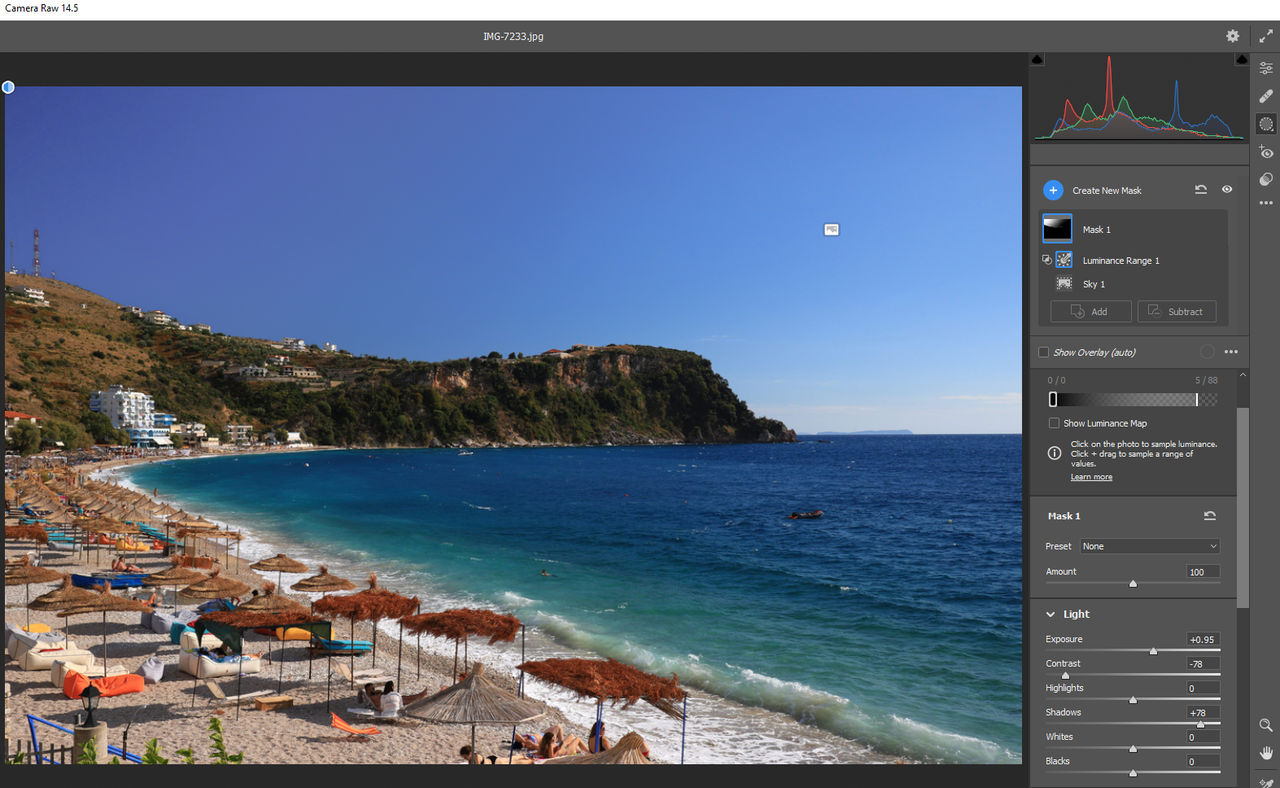The width and height of the screenshot is (1280, 788).
Task: Click the white balance eyedropper tool at bottom
Action: (1266, 783)
